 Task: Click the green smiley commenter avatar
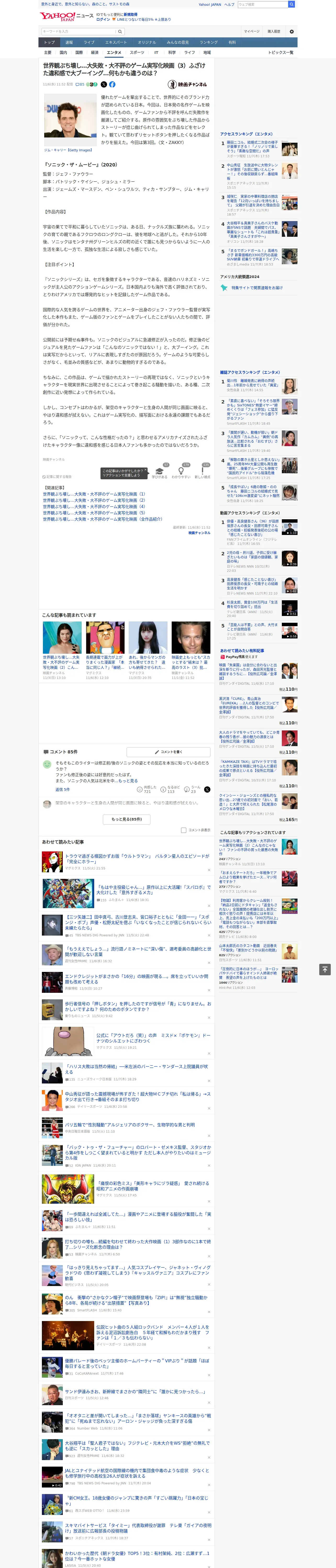(x=47, y=764)
